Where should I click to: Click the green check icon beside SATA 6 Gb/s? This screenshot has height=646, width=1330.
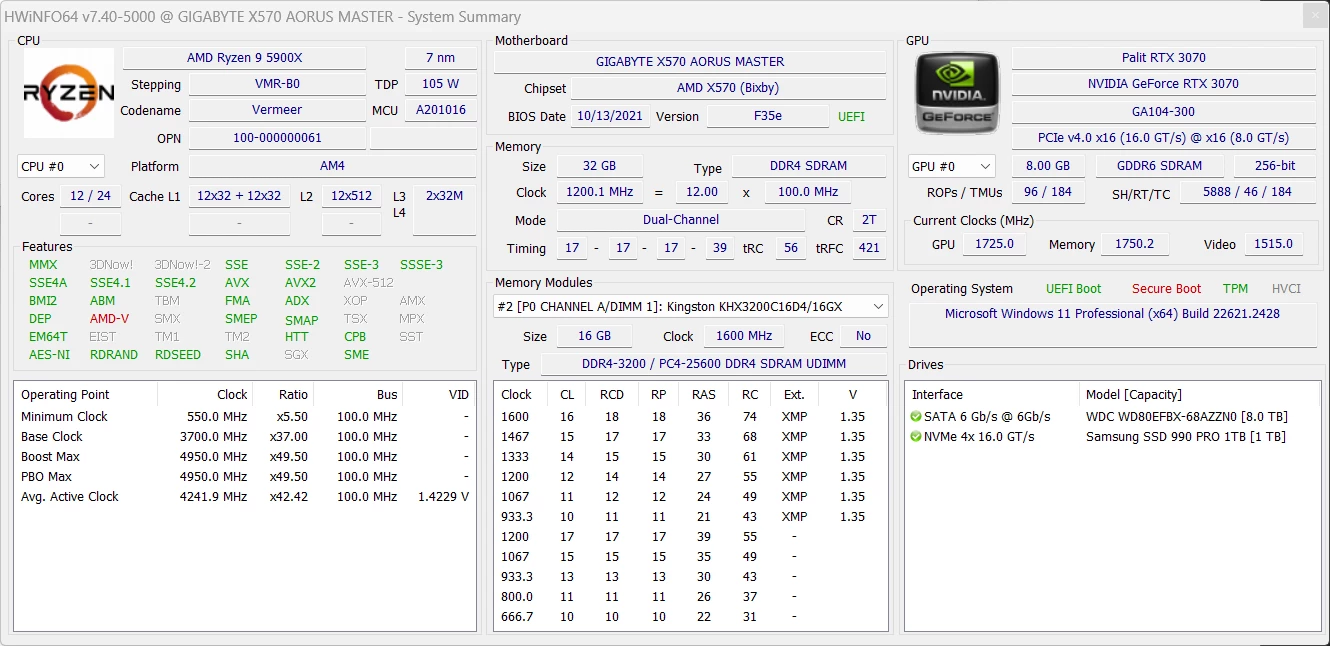pos(915,417)
